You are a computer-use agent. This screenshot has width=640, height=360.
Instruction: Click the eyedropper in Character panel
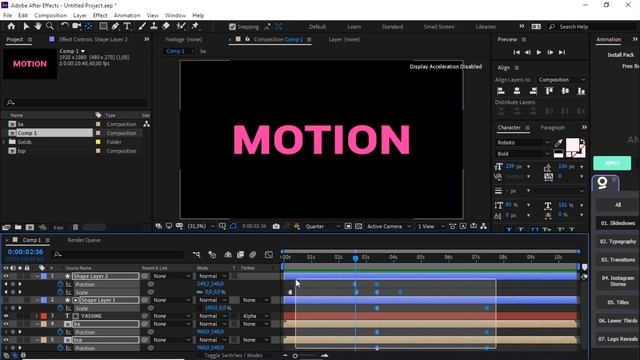558,143
